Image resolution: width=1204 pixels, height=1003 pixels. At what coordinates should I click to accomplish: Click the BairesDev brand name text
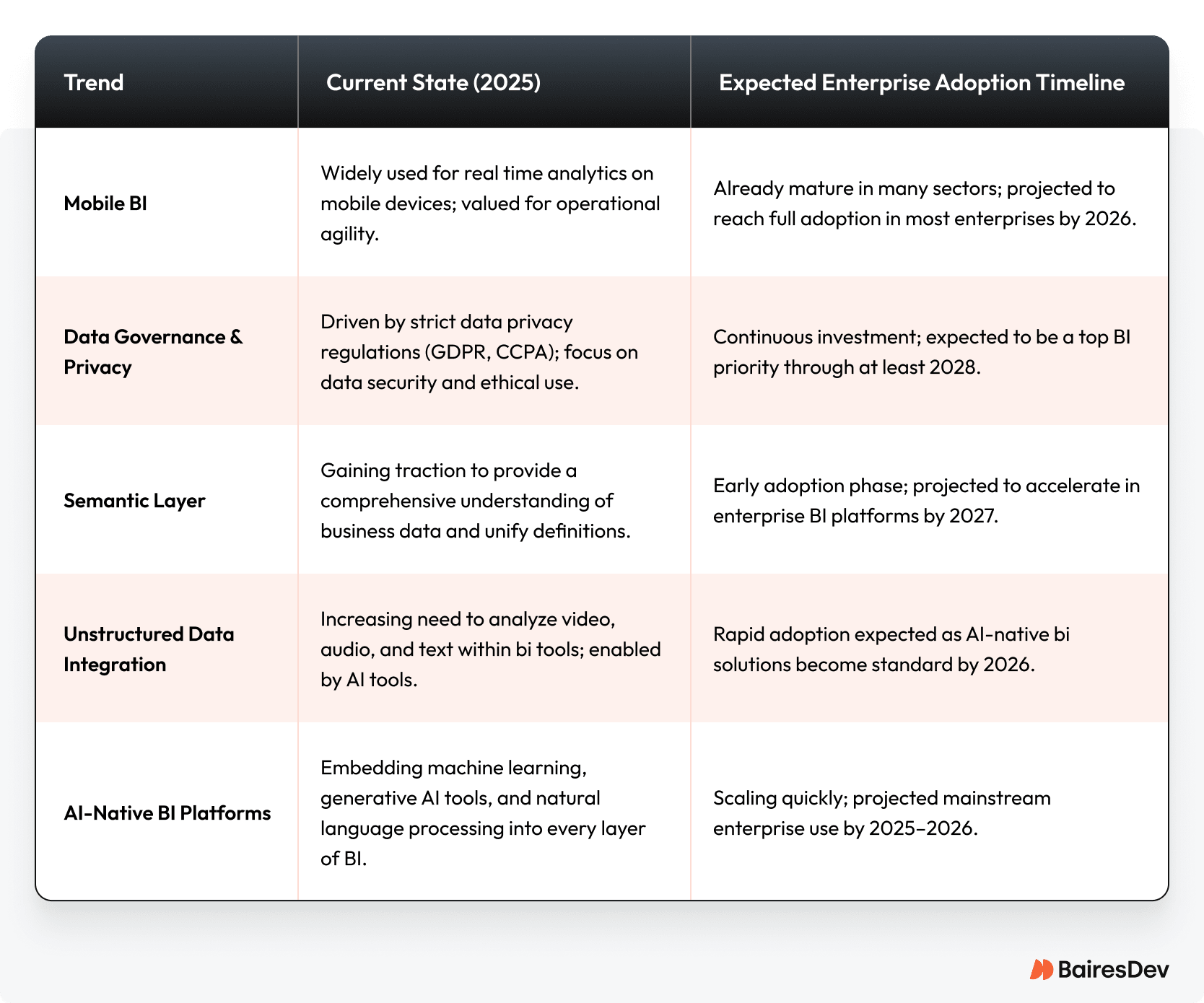coord(1113,969)
